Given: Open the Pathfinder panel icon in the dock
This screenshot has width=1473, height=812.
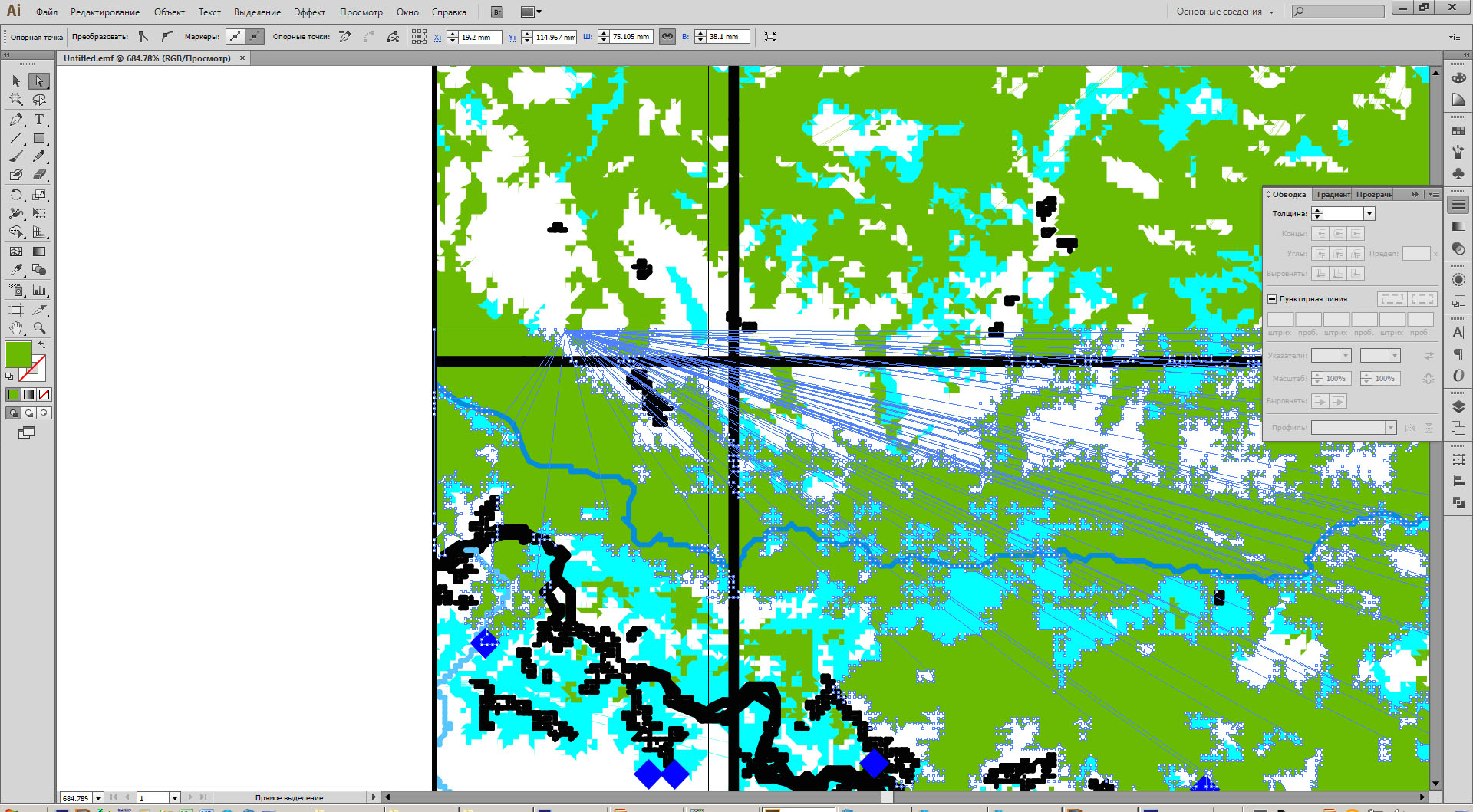Looking at the screenshot, I should tap(1458, 503).
